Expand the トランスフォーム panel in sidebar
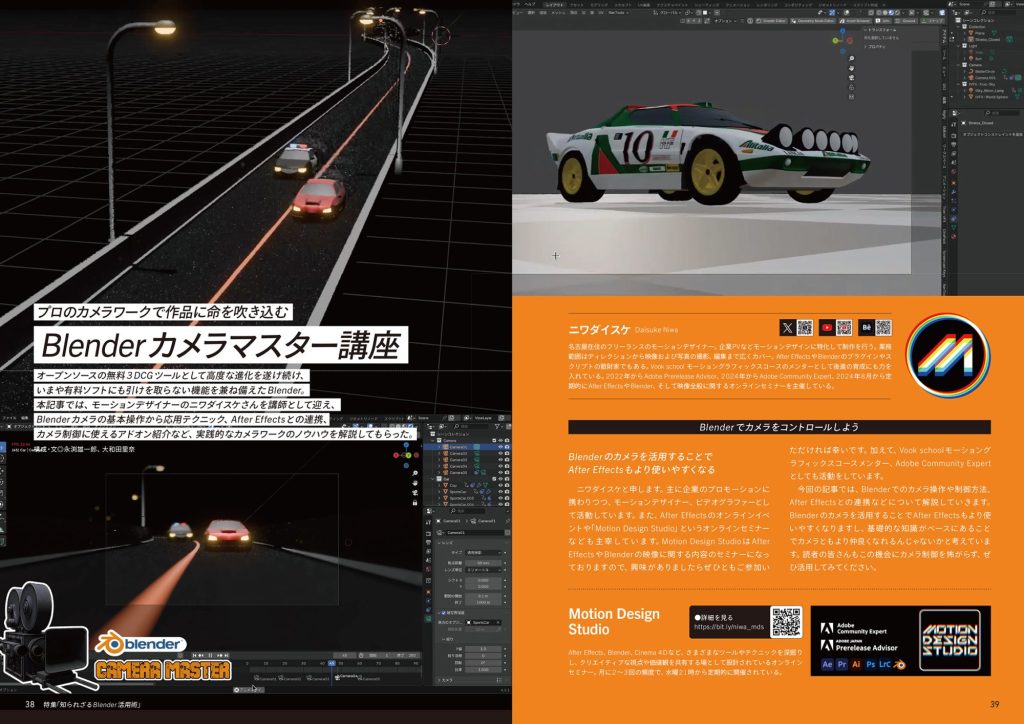The width and height of the screenshot is (1024, 724). pos(881,29)
